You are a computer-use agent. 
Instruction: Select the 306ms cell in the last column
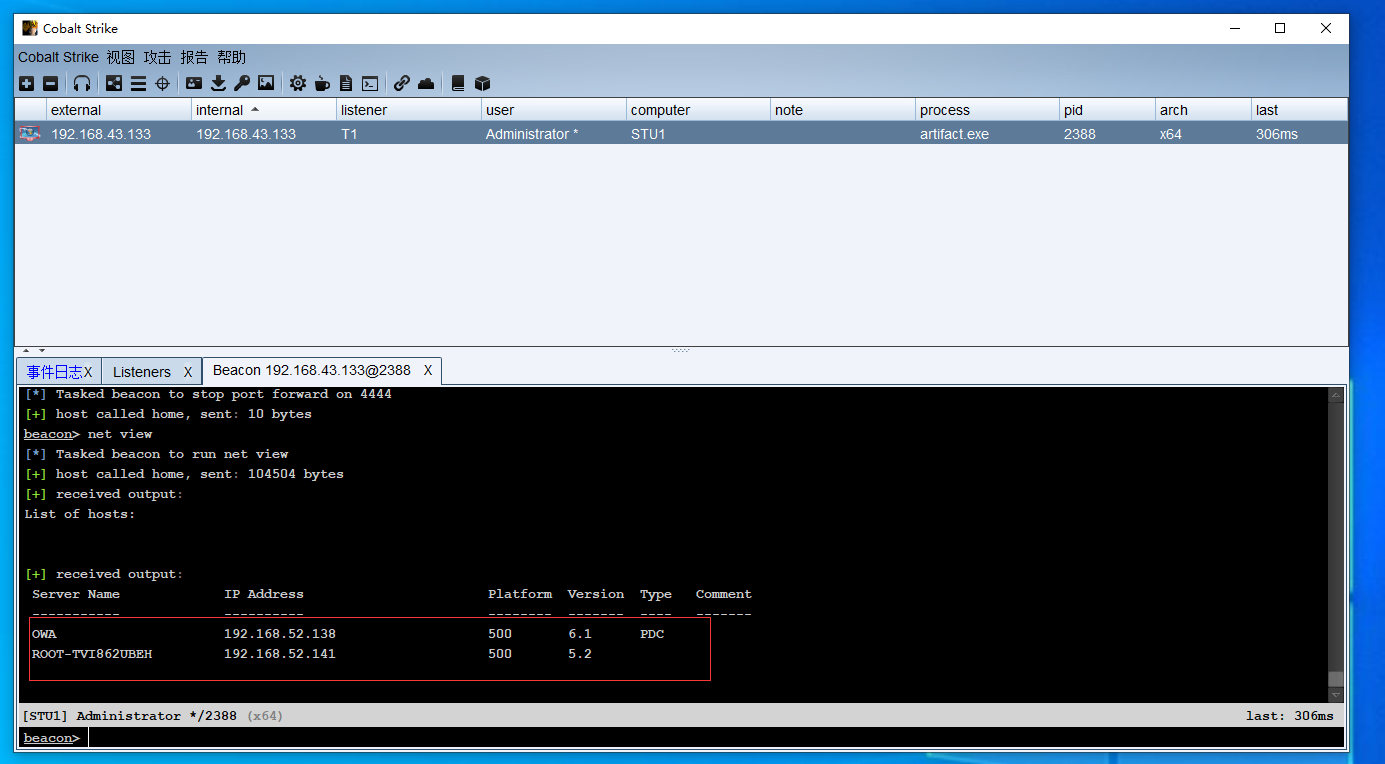1299,134
